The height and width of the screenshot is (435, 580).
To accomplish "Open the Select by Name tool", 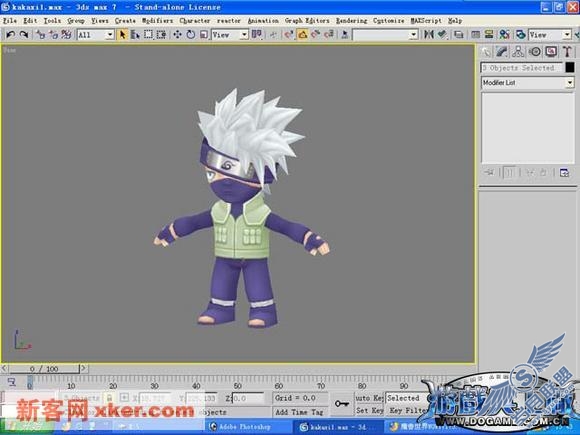I will coord(135,35).
